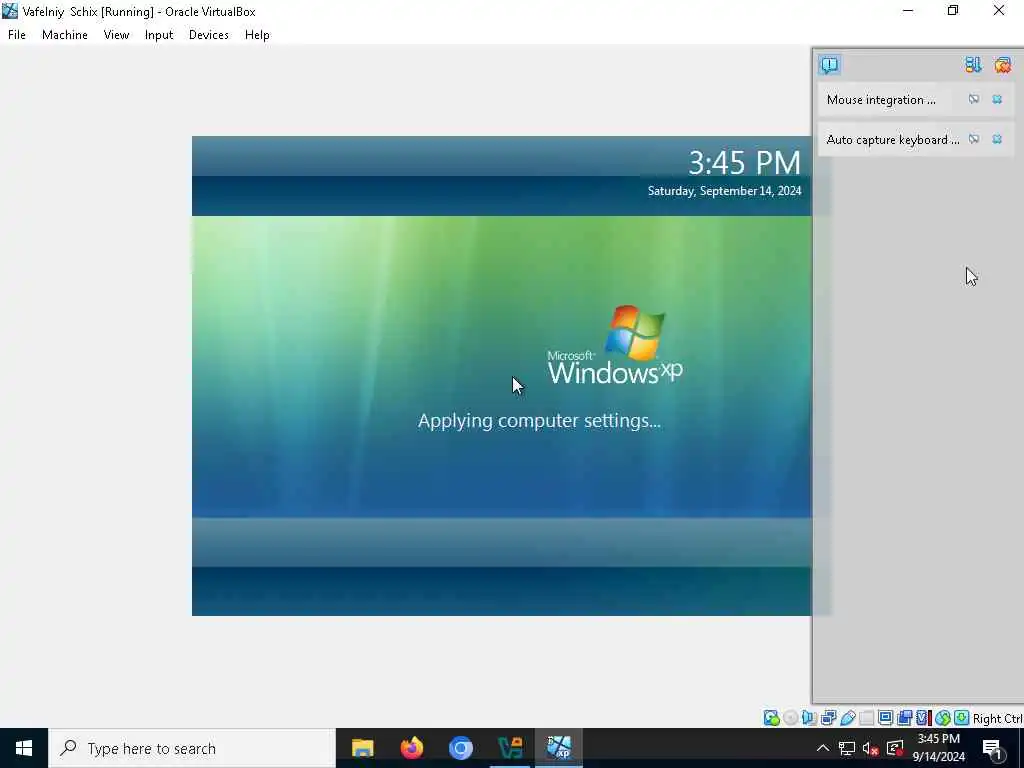Open the Devices menu
This screenshot has width=1024, height=768.
pyautogui.click(x=208, y=35)
